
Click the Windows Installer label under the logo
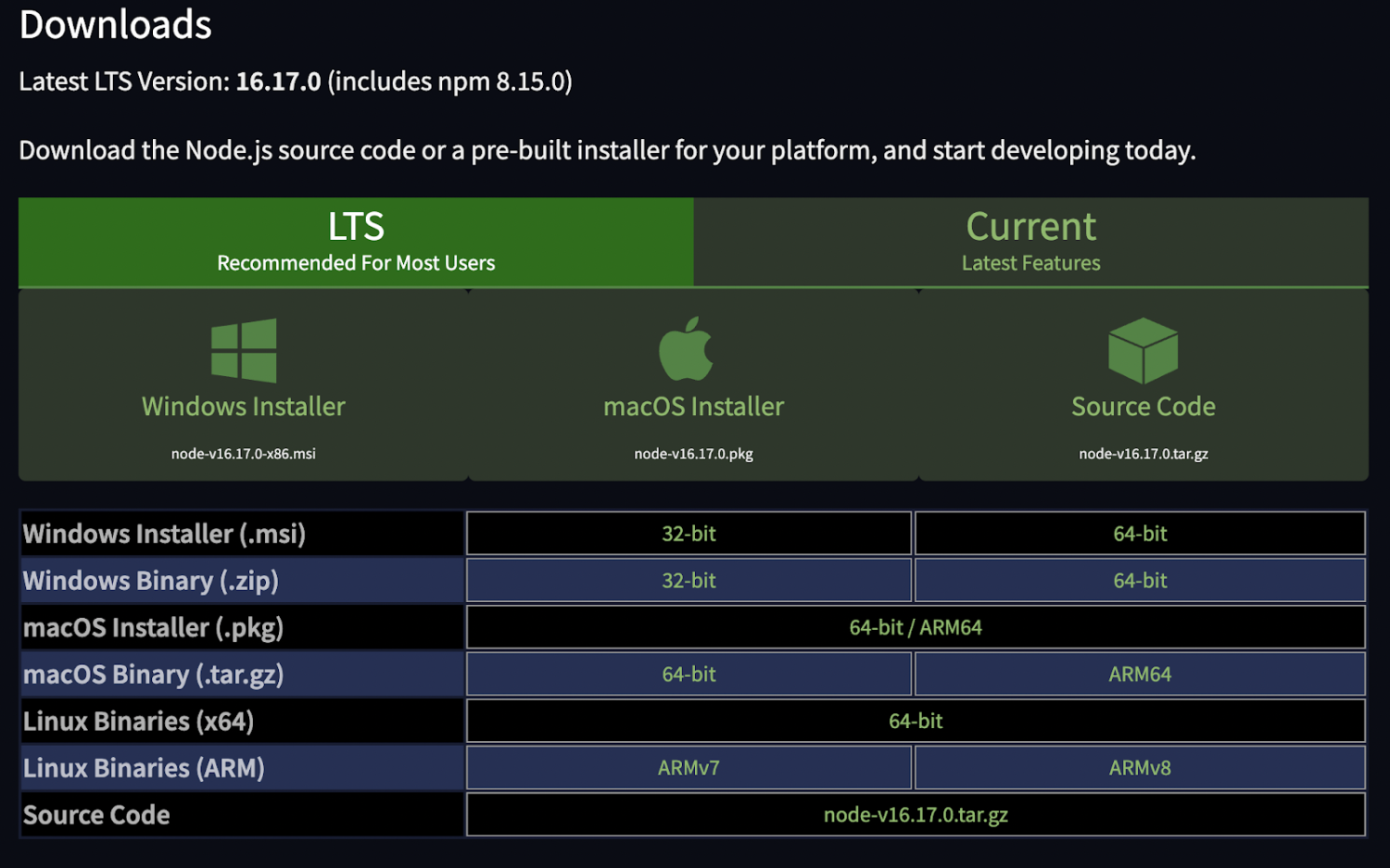coord(243,406)
